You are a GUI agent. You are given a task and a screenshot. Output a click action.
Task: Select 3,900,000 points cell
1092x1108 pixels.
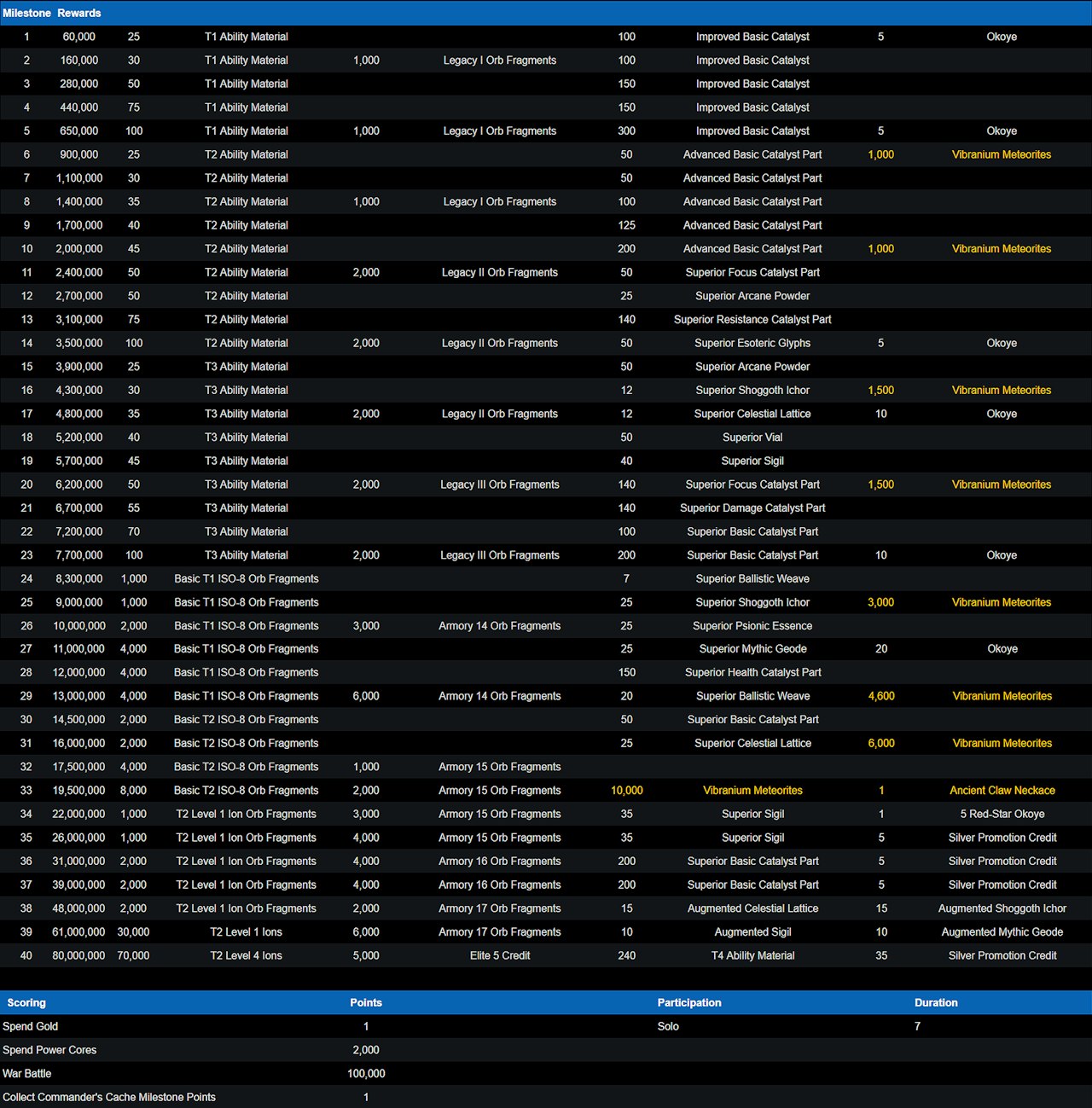(79, 367)
